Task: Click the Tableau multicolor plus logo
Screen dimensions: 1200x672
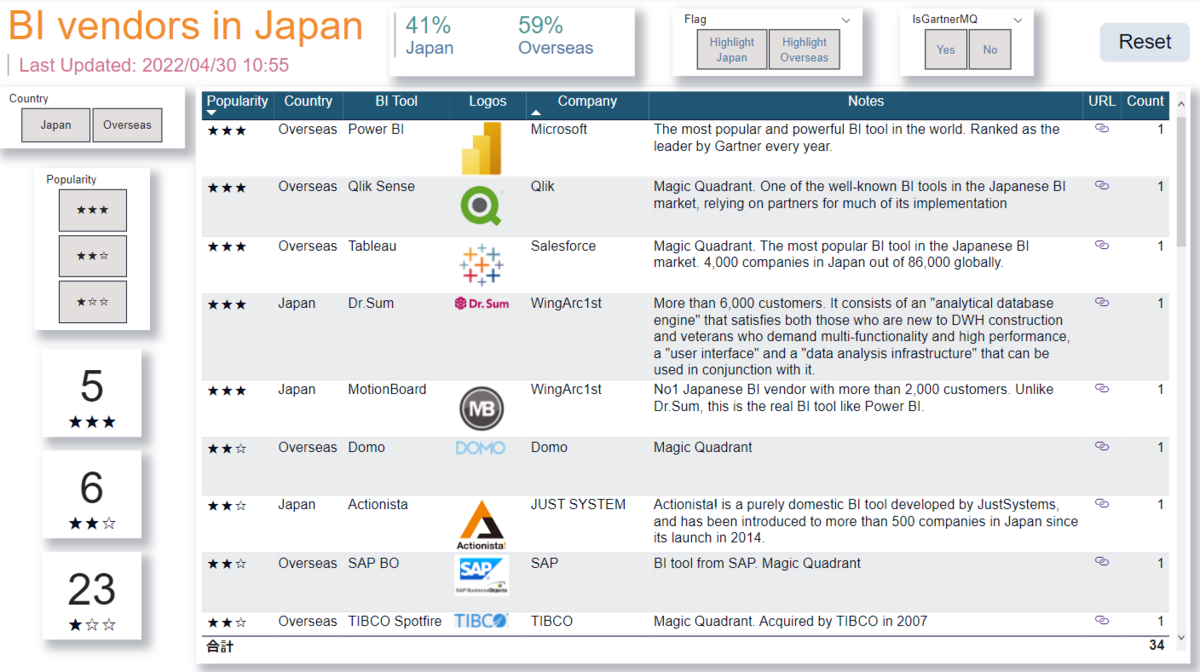Action: 481,265
